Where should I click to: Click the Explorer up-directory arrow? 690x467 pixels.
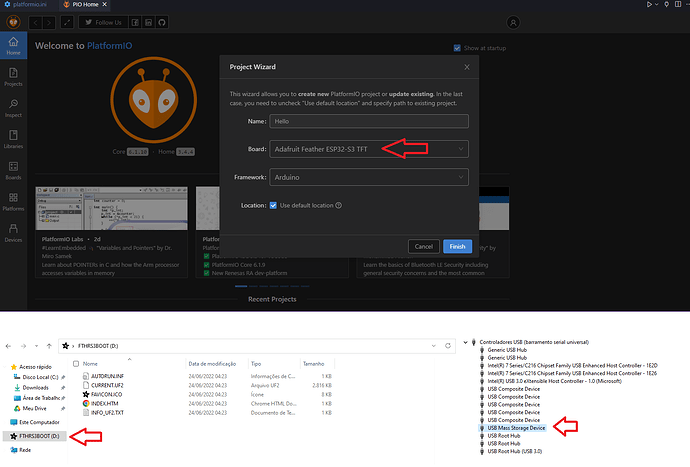click(49, 346)
